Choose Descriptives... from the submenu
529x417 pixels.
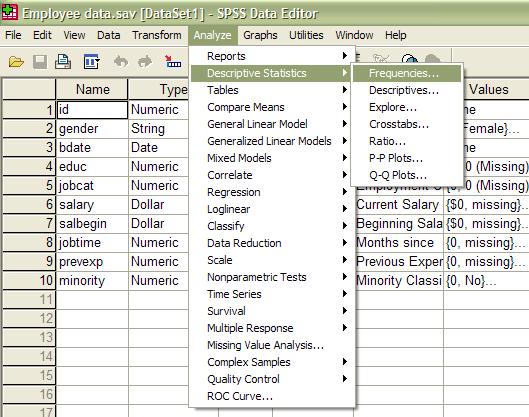(x=407, y=90)
